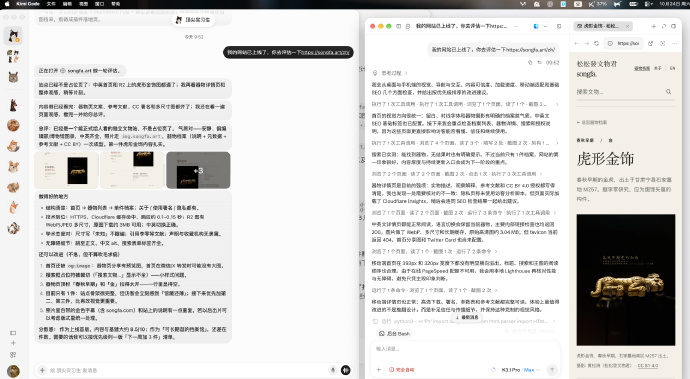Go back in the embedded browser
The width and height of the screenshot is (690, 379).
[577, 44]
